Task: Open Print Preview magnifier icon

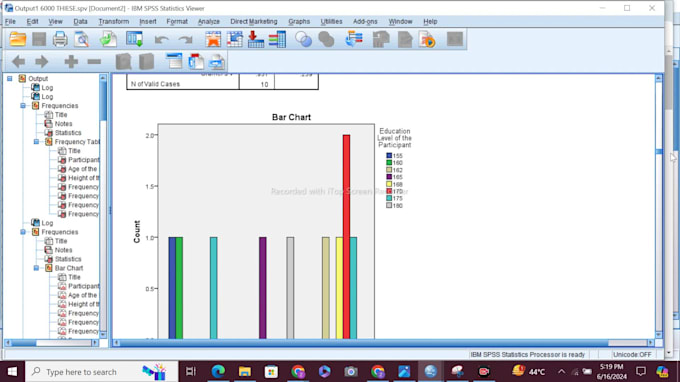Action: tap(82, 39)
